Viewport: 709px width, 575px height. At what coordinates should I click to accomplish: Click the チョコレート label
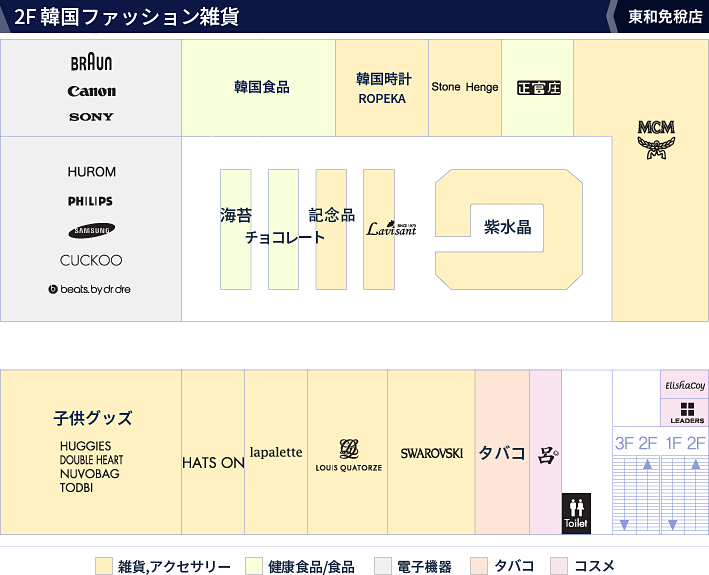(285, 237)
